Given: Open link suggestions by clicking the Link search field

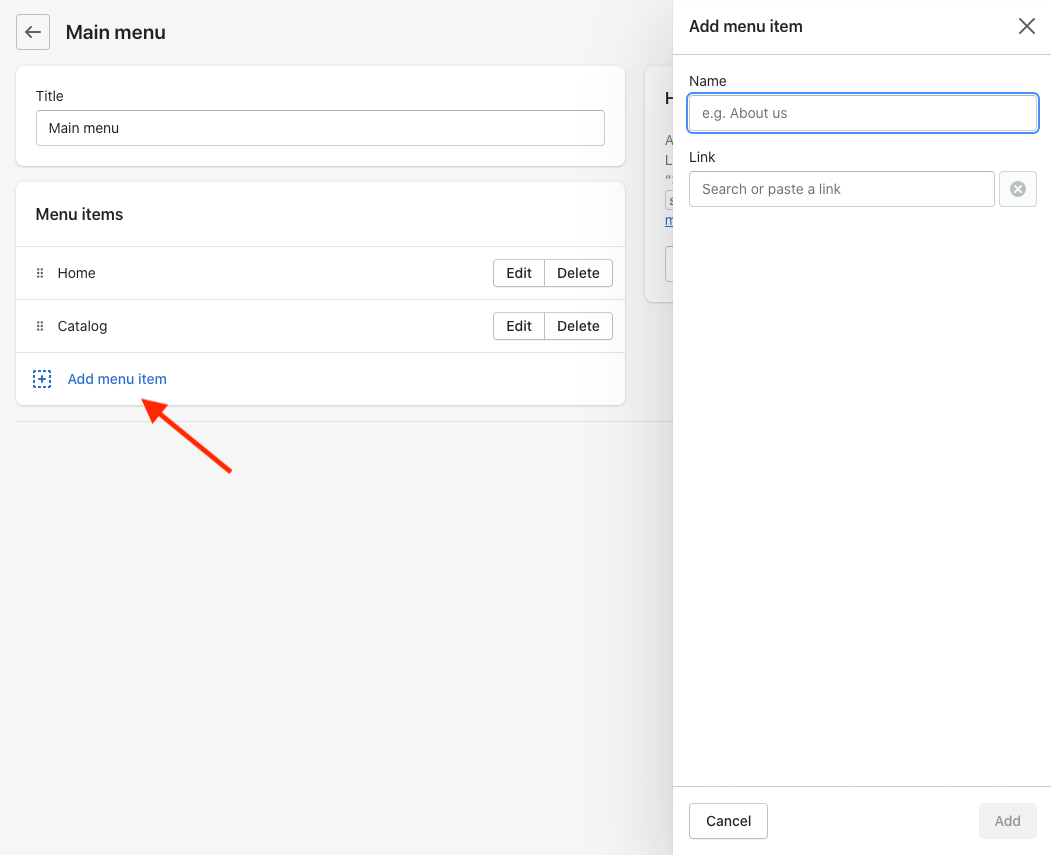Looking at the screenshot, I should coord(841,189).
